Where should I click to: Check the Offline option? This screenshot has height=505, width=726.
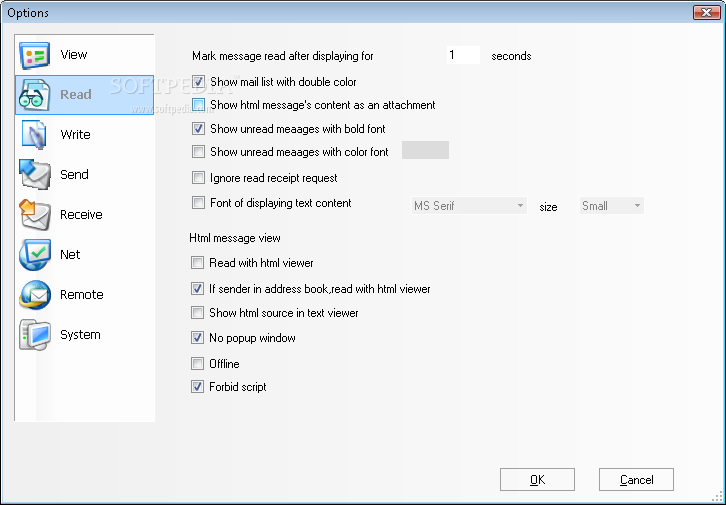click(x=197, y=364)
